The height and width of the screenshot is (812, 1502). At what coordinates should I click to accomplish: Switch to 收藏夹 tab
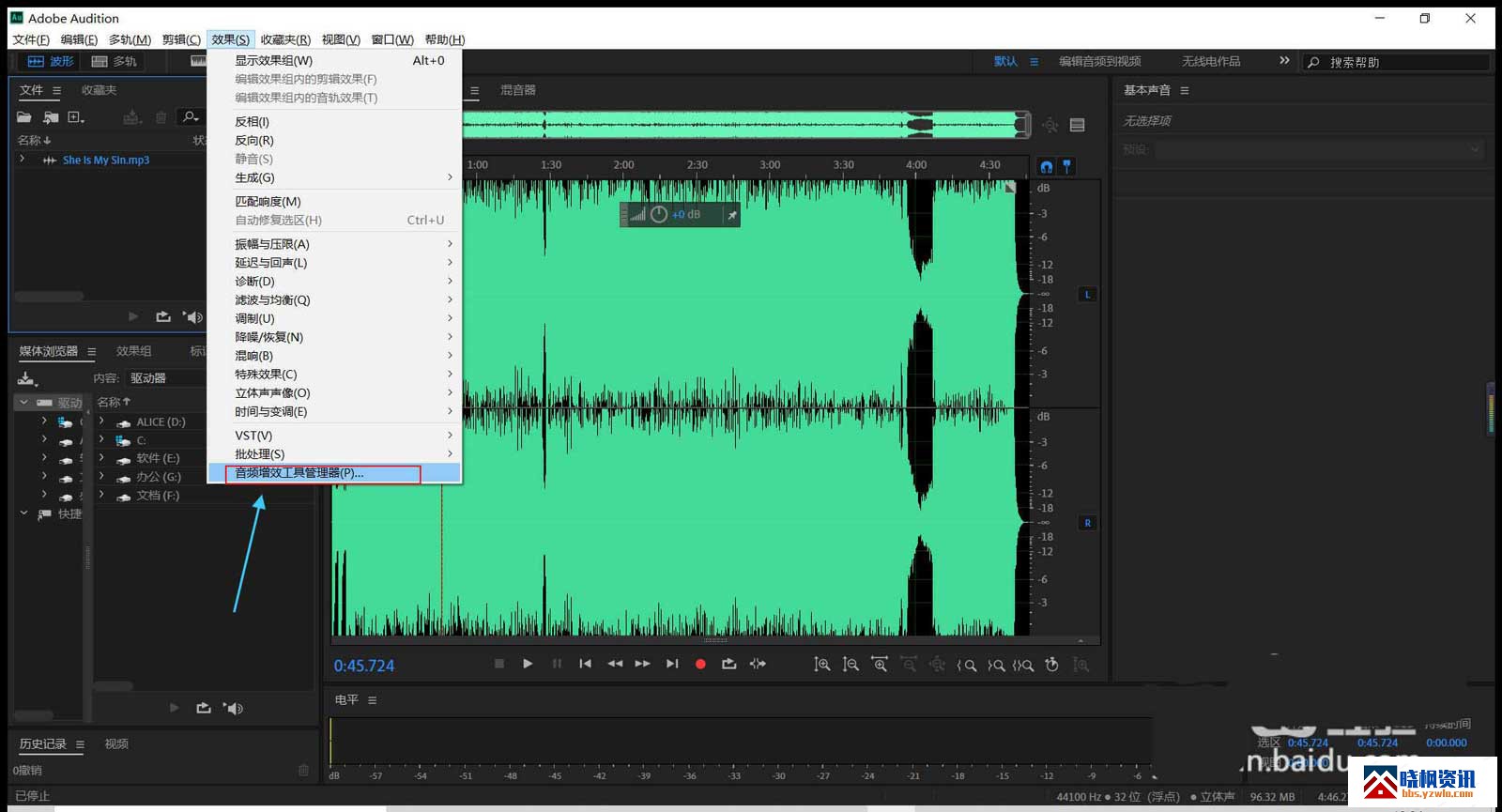coord(99,90)
